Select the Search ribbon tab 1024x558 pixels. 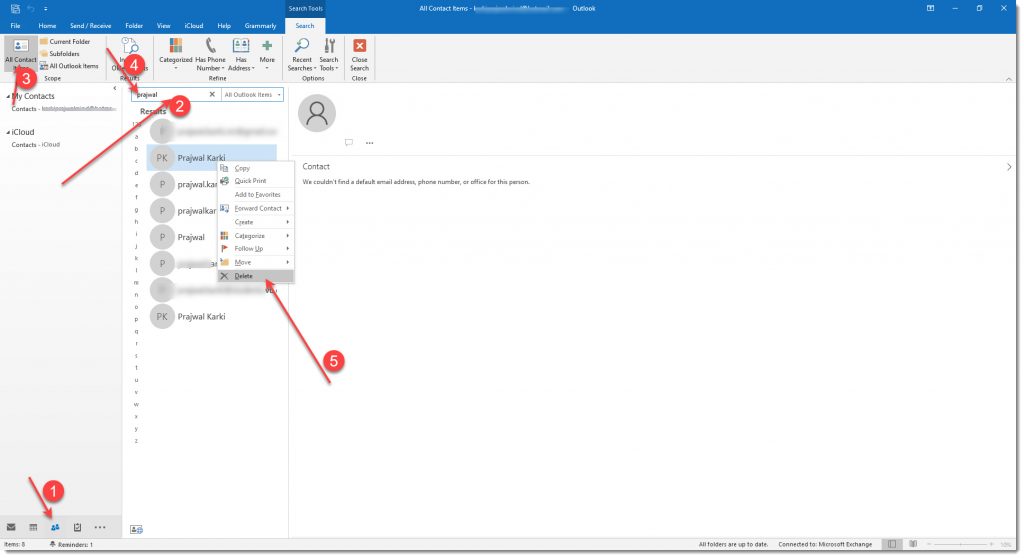[305, 26]
